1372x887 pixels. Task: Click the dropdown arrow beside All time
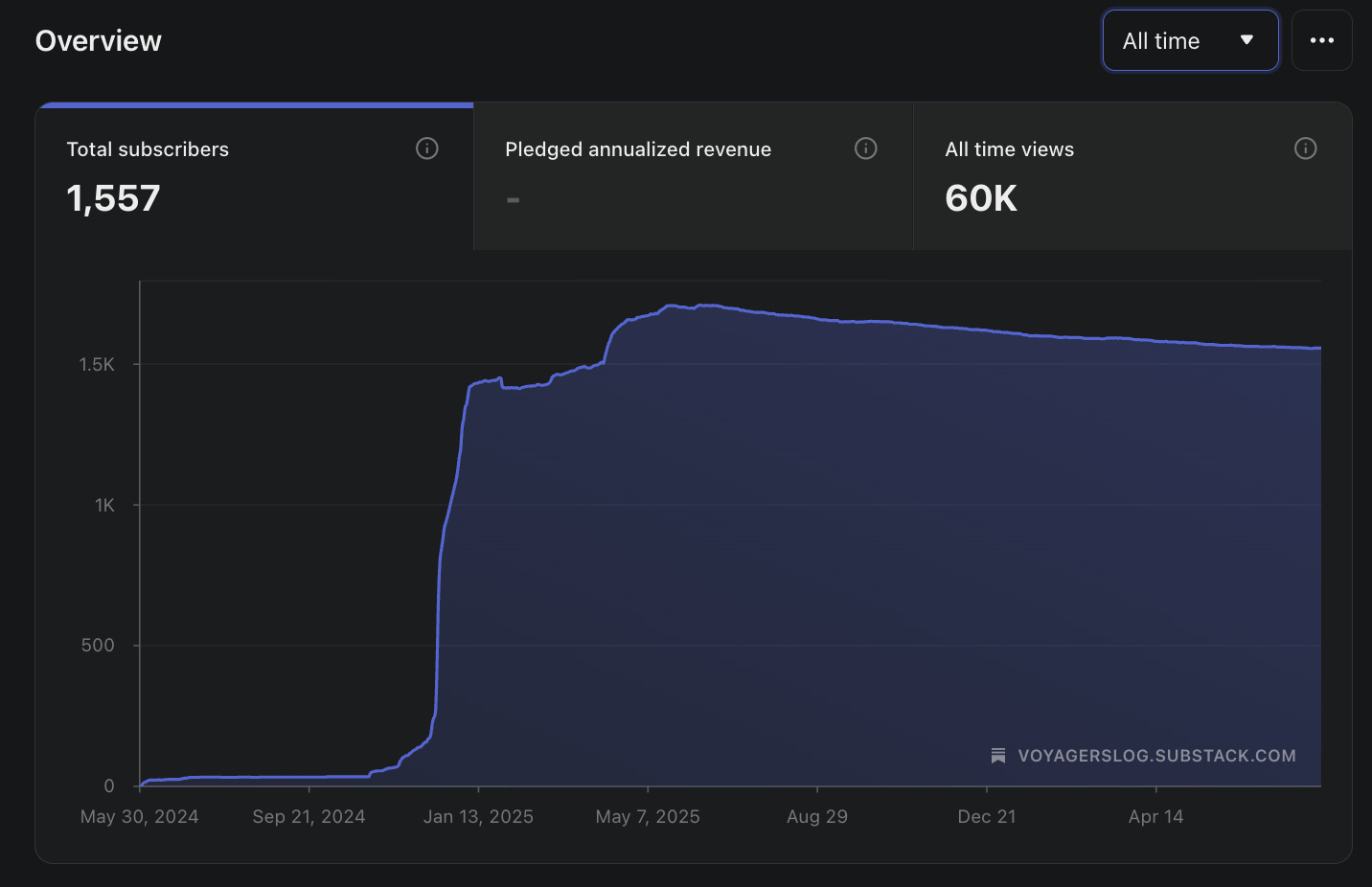coord(1246,40)
